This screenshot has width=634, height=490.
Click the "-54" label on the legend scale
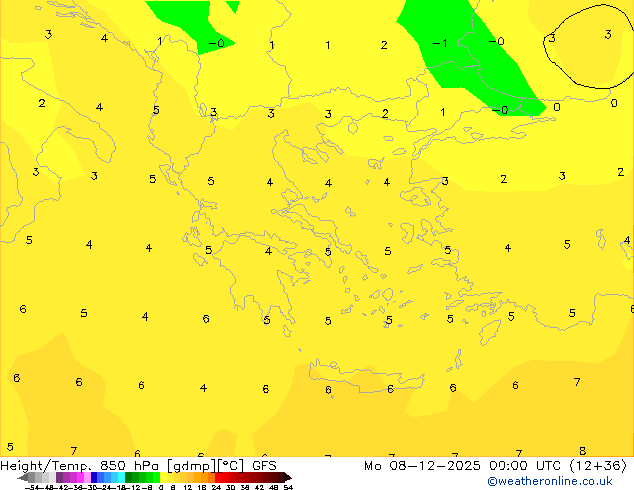tap(32, 487)
